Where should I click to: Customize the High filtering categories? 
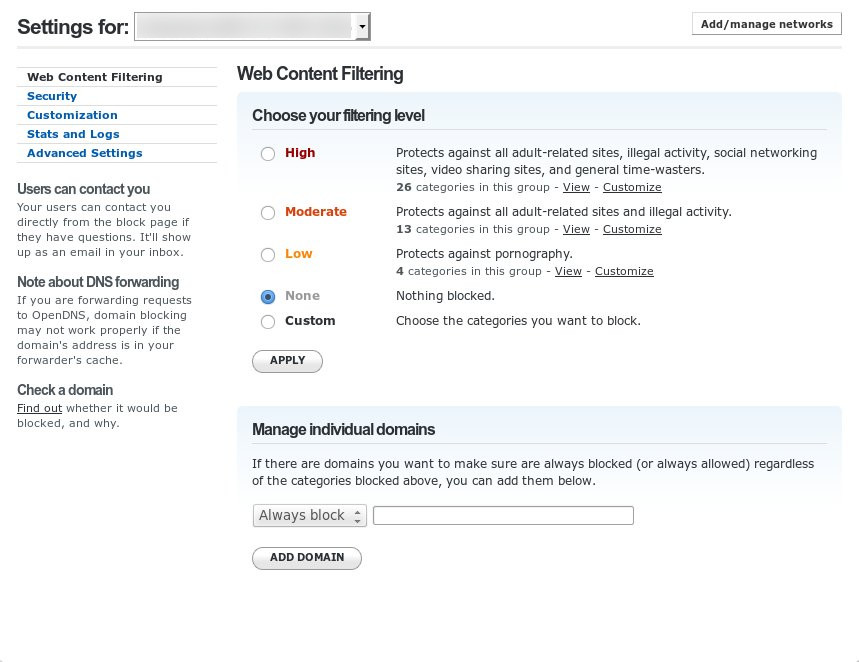tap(631, 187)
